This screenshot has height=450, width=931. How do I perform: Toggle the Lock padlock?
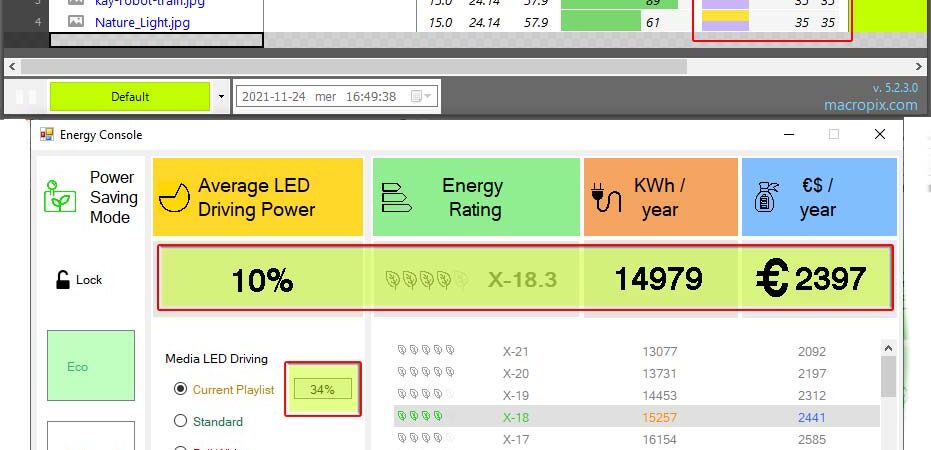click(63, 280)
